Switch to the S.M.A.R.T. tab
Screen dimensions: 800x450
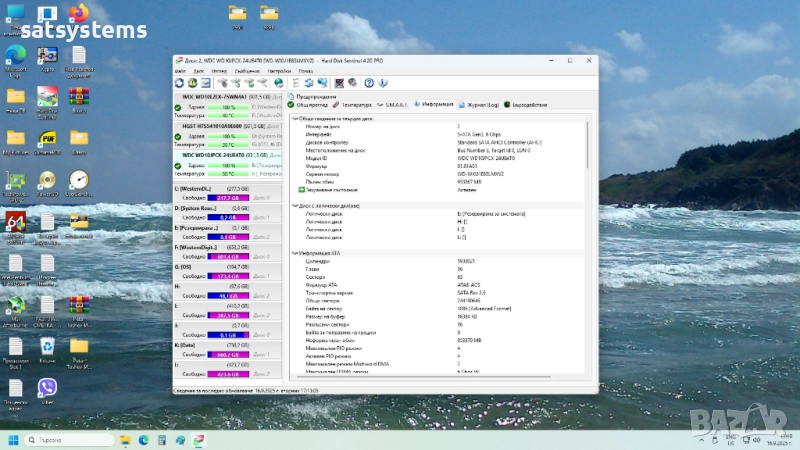click(x=394, y=104)
